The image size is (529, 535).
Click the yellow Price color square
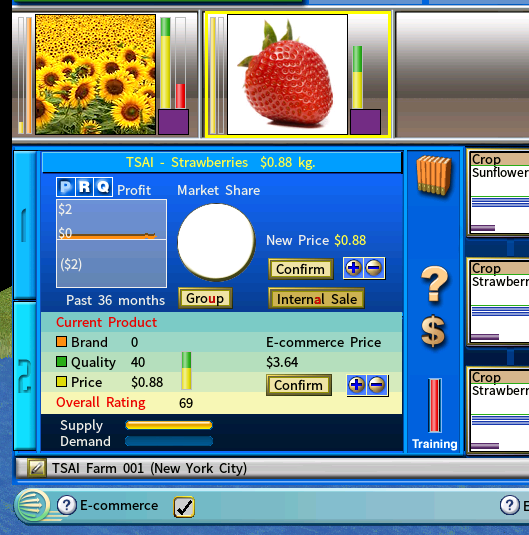pyautogui.click(x=61, y=381)
